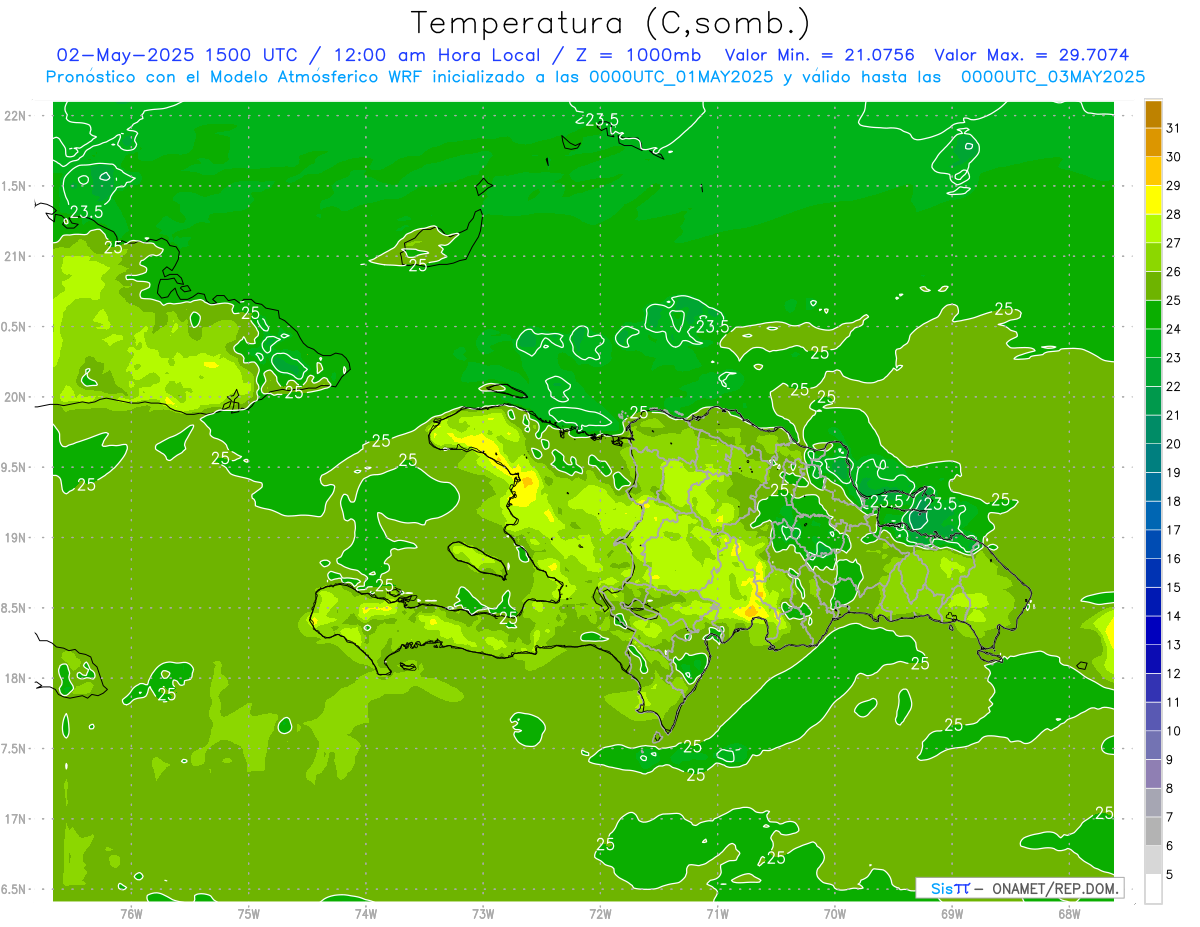Screen dimensions: 1200x927
Task: Click the '74W' longitude axis label
Action: (366, 914)
